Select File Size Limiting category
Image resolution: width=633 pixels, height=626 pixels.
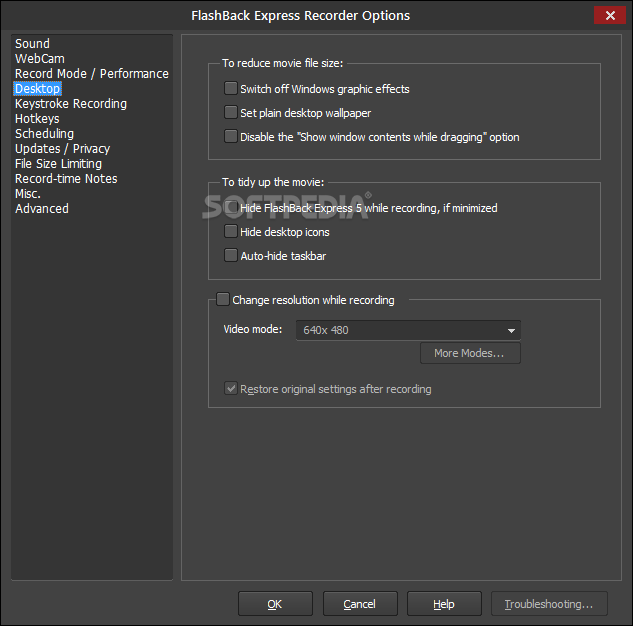click(x=58, y=163)
